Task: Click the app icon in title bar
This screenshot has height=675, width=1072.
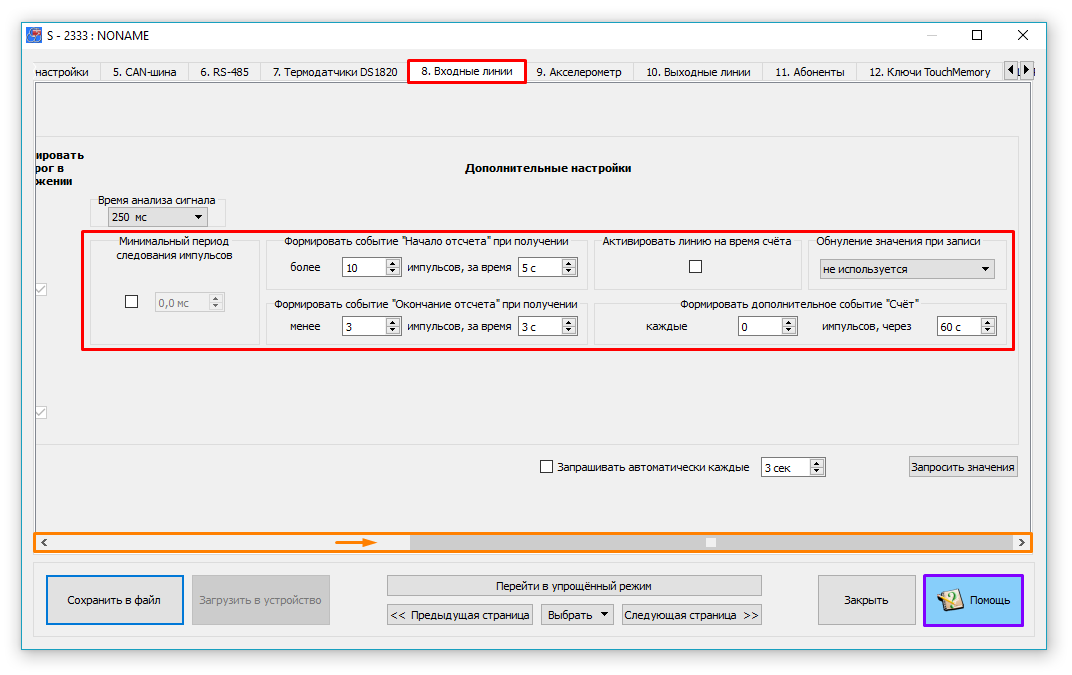Action: [x=34, y=35]
